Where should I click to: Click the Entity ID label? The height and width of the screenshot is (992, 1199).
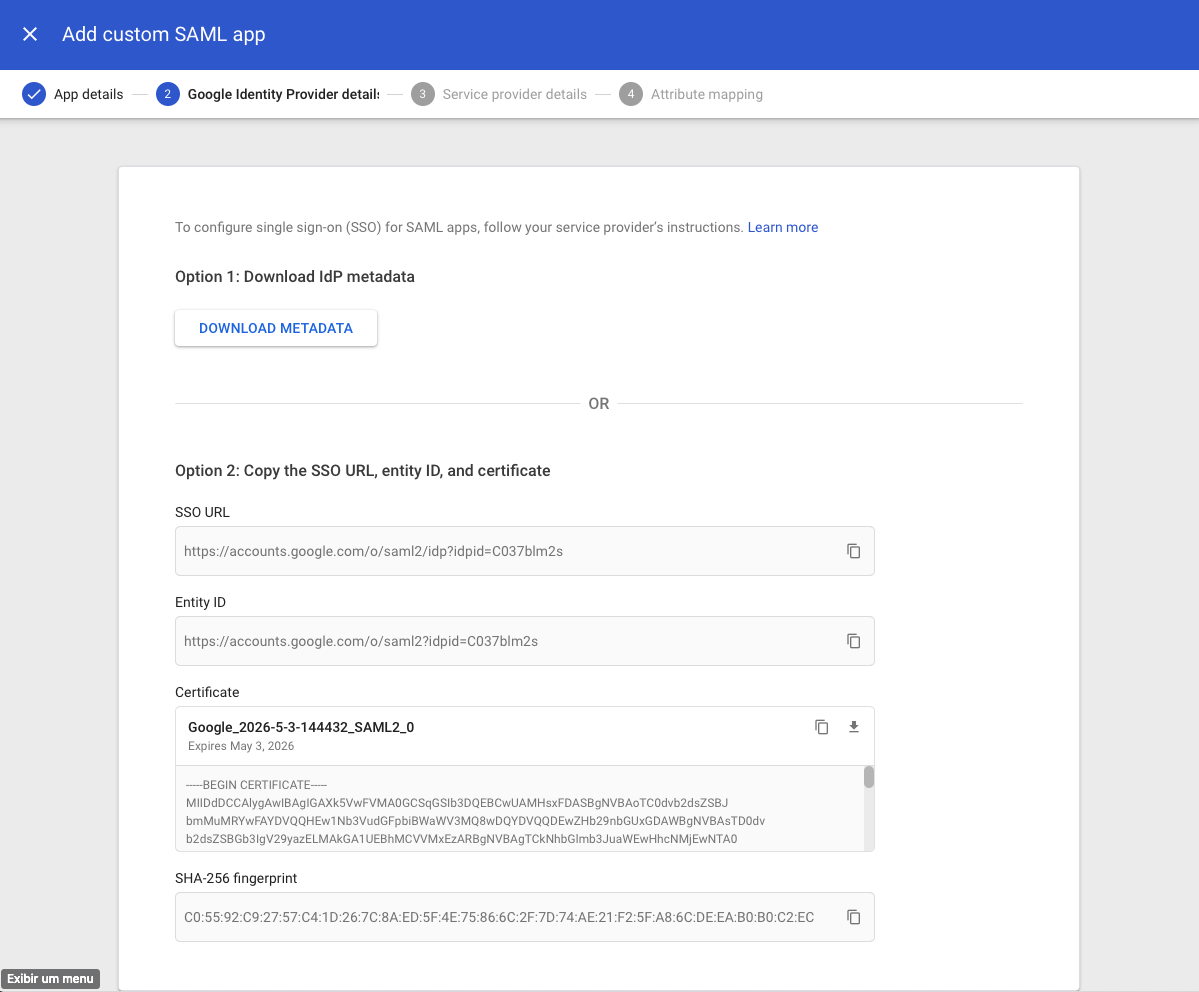[x=200, y=602]
